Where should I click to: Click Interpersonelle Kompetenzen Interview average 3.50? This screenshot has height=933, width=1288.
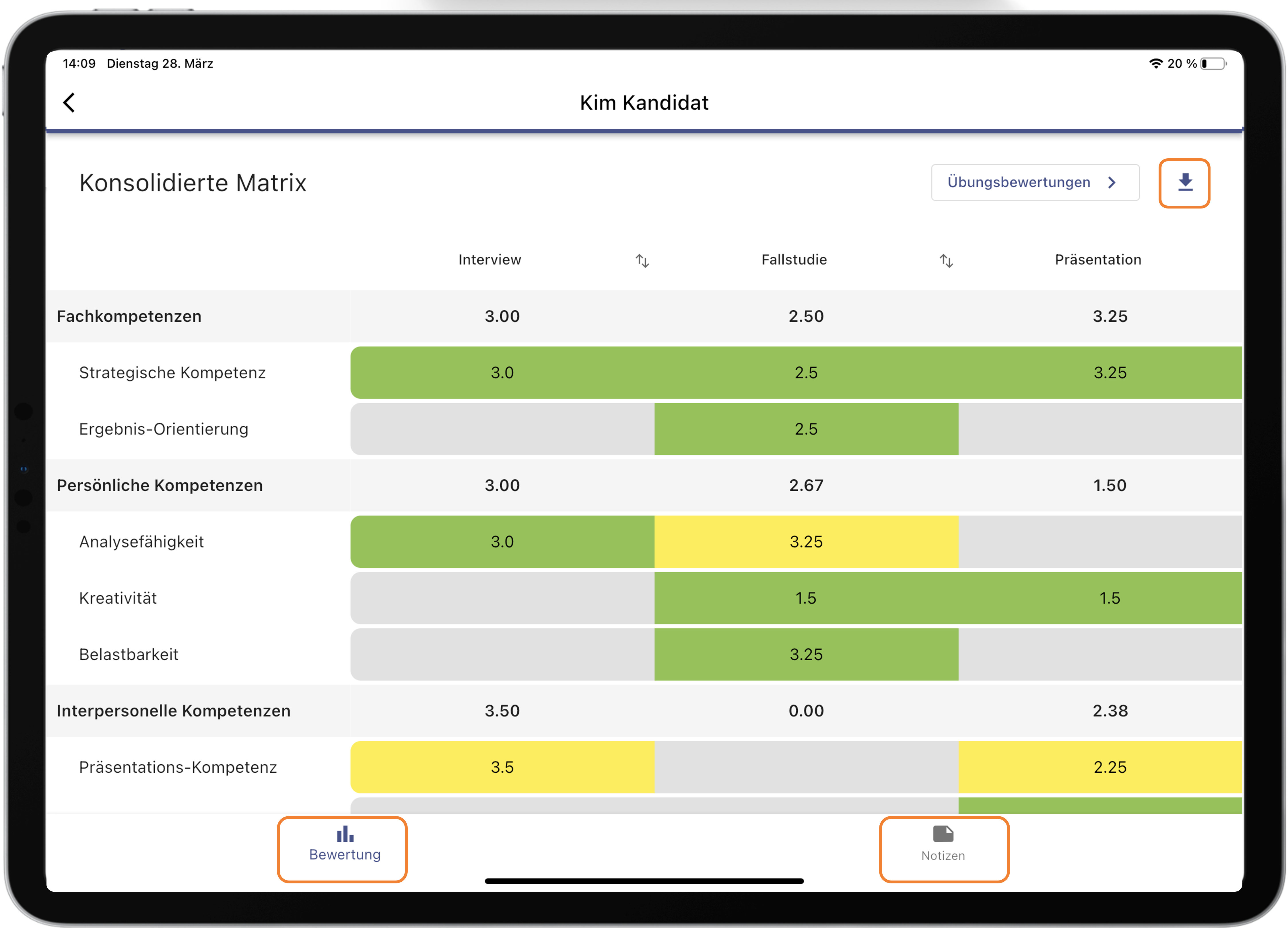pyautogui.click(x=502, y=710)
